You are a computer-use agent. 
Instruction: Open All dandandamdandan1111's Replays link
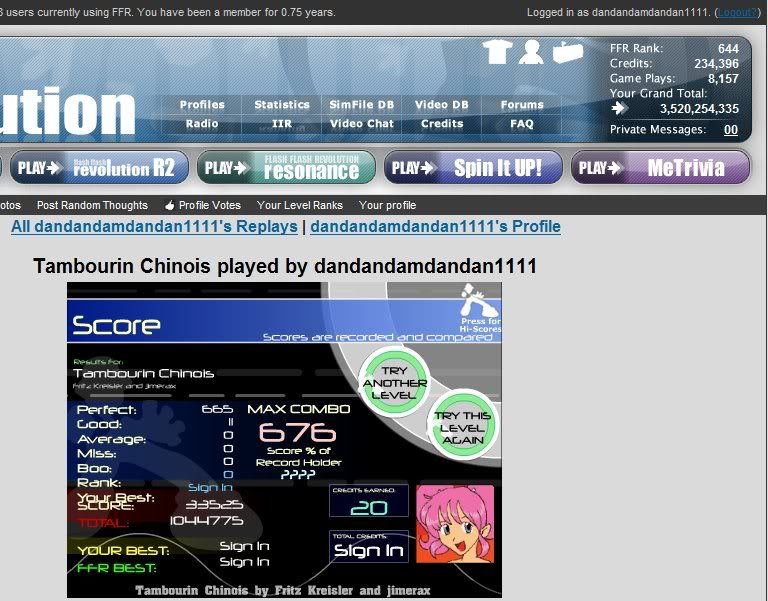(154, 227)
